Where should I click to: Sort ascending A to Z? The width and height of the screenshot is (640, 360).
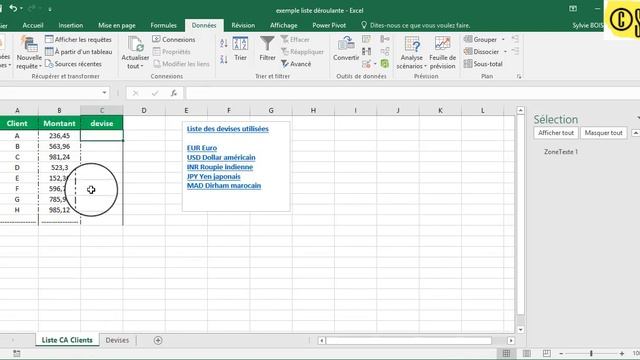224,43
